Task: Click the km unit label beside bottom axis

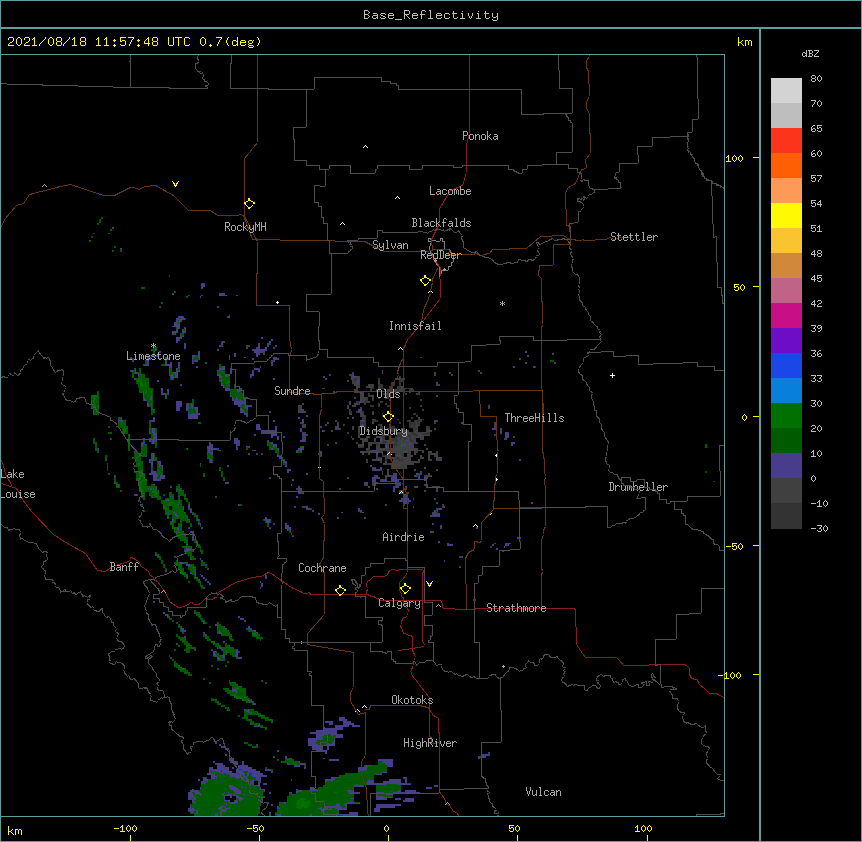Action: point(15,831)
